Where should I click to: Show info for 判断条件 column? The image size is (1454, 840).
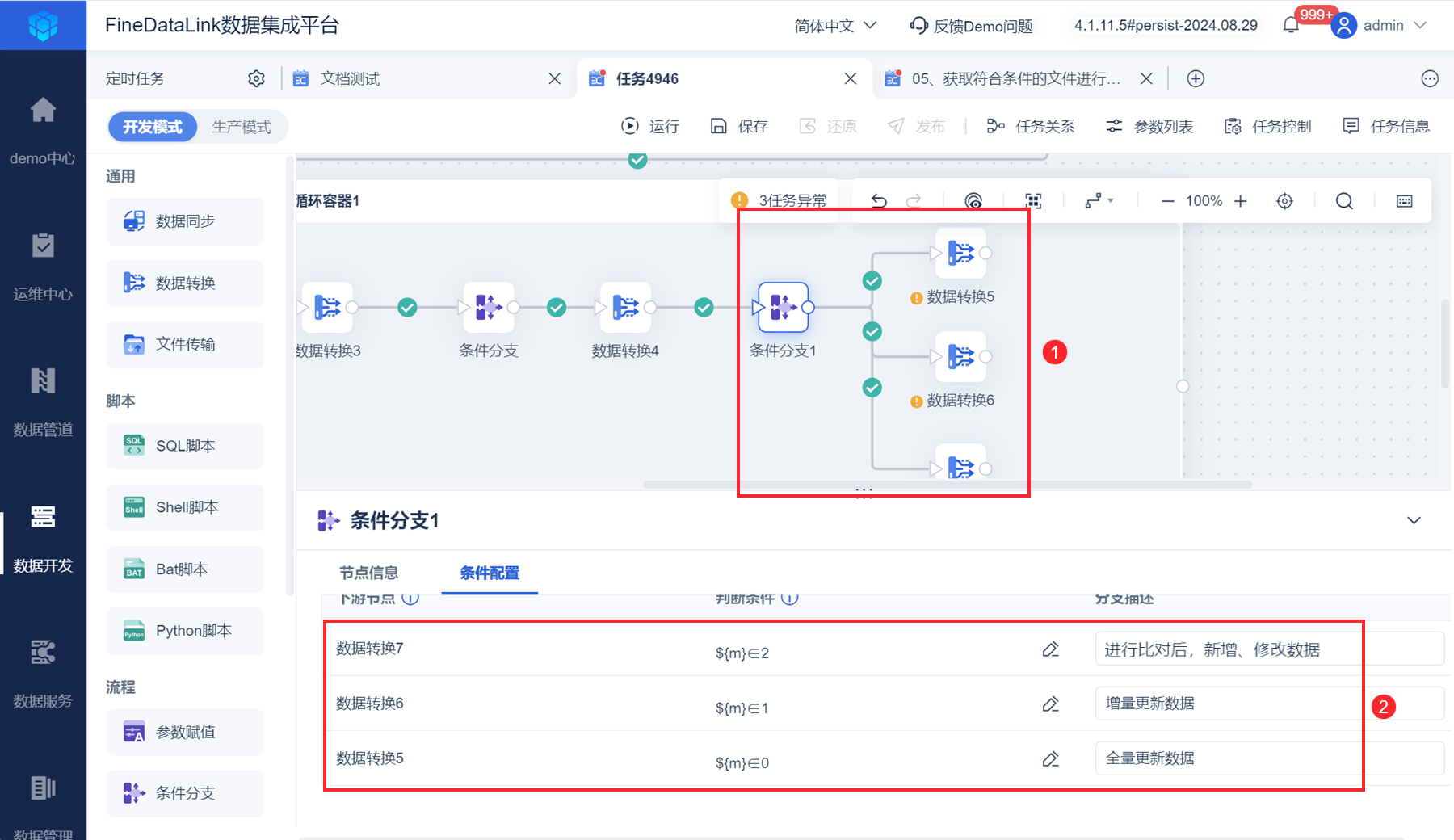(x=790, y=598)
